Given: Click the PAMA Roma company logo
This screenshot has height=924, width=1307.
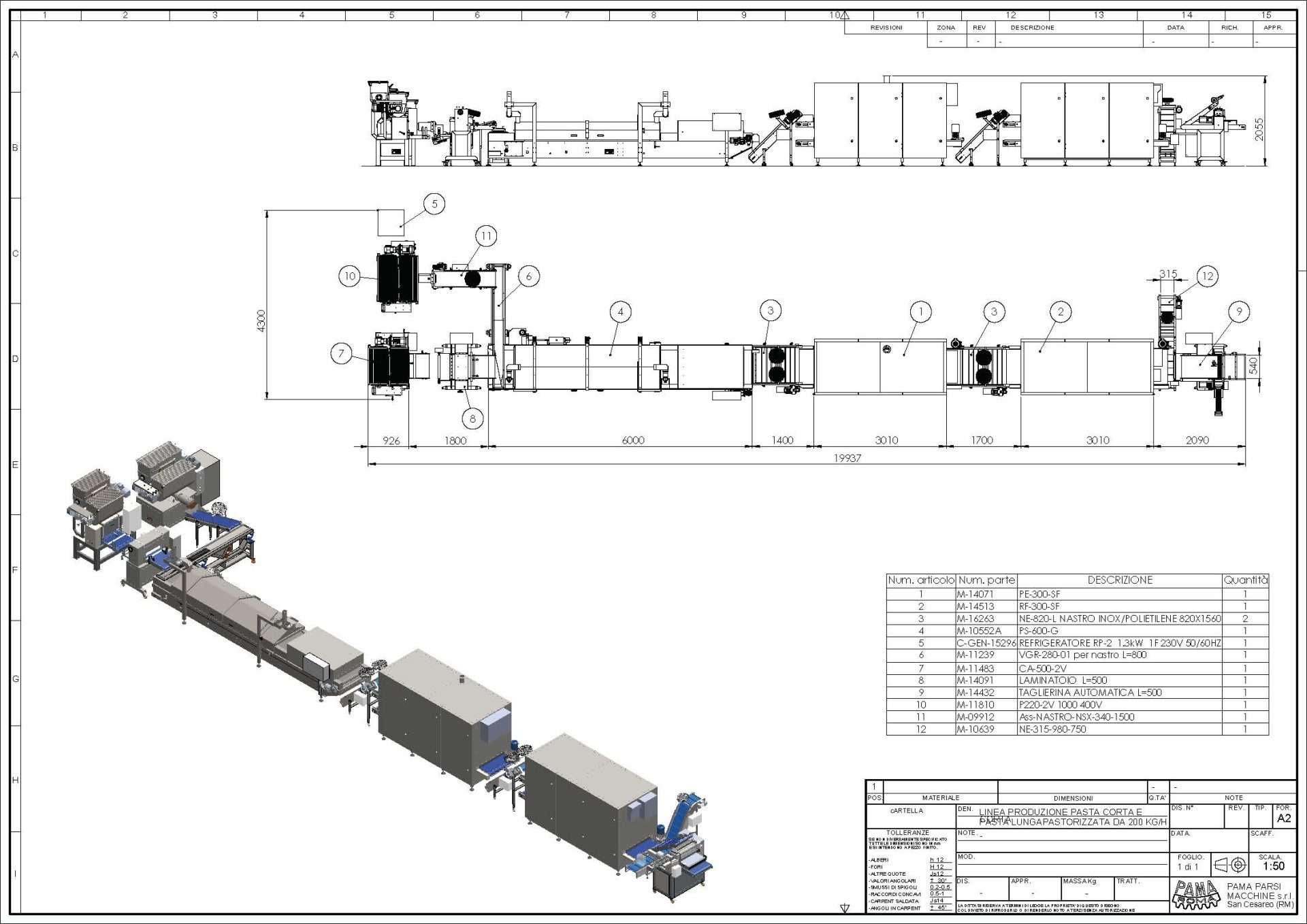Looking at the screenshot, I should [x=1196, y=894].
